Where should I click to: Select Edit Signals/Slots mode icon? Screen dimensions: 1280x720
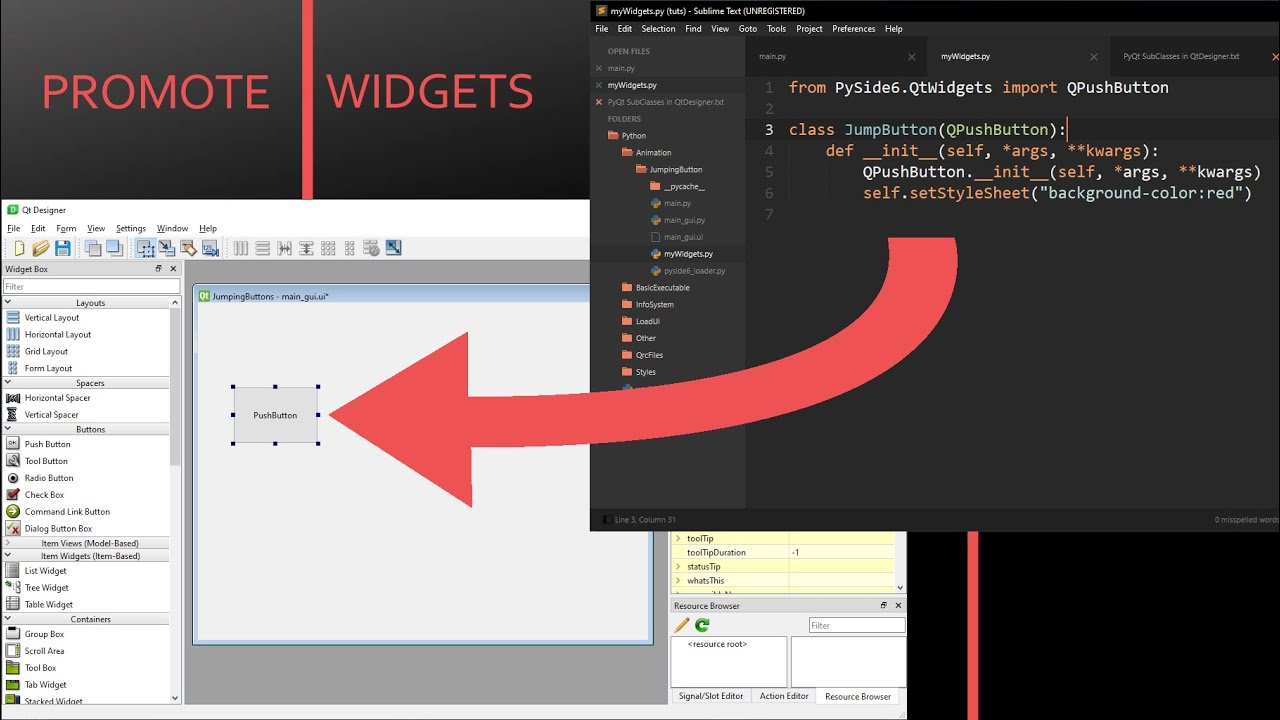[167, 248]
